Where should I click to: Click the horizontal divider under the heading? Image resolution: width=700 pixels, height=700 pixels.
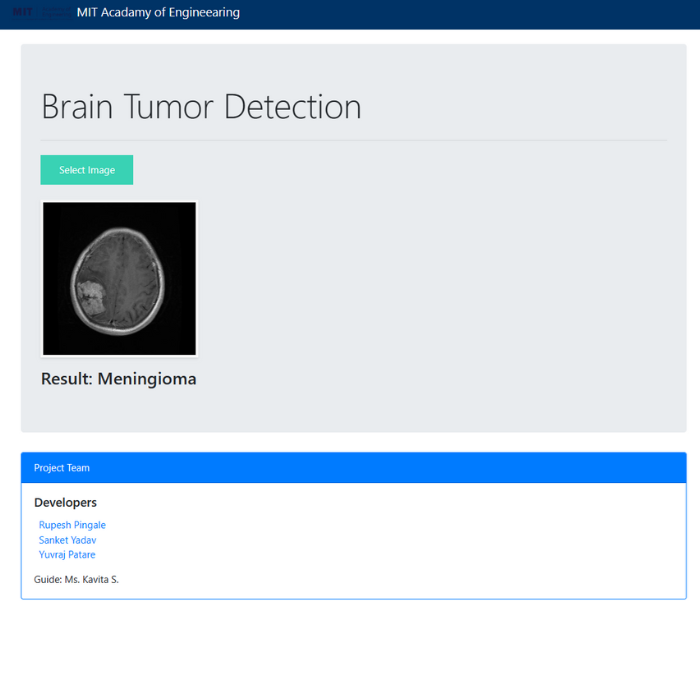point(353,141)
